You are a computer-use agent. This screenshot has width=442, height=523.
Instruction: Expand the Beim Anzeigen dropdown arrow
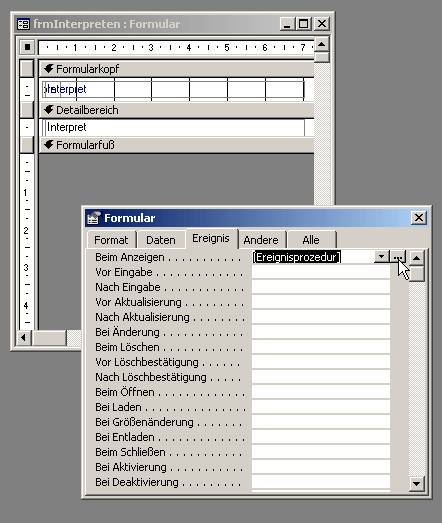pyautogui.click(x=382, y=257)
